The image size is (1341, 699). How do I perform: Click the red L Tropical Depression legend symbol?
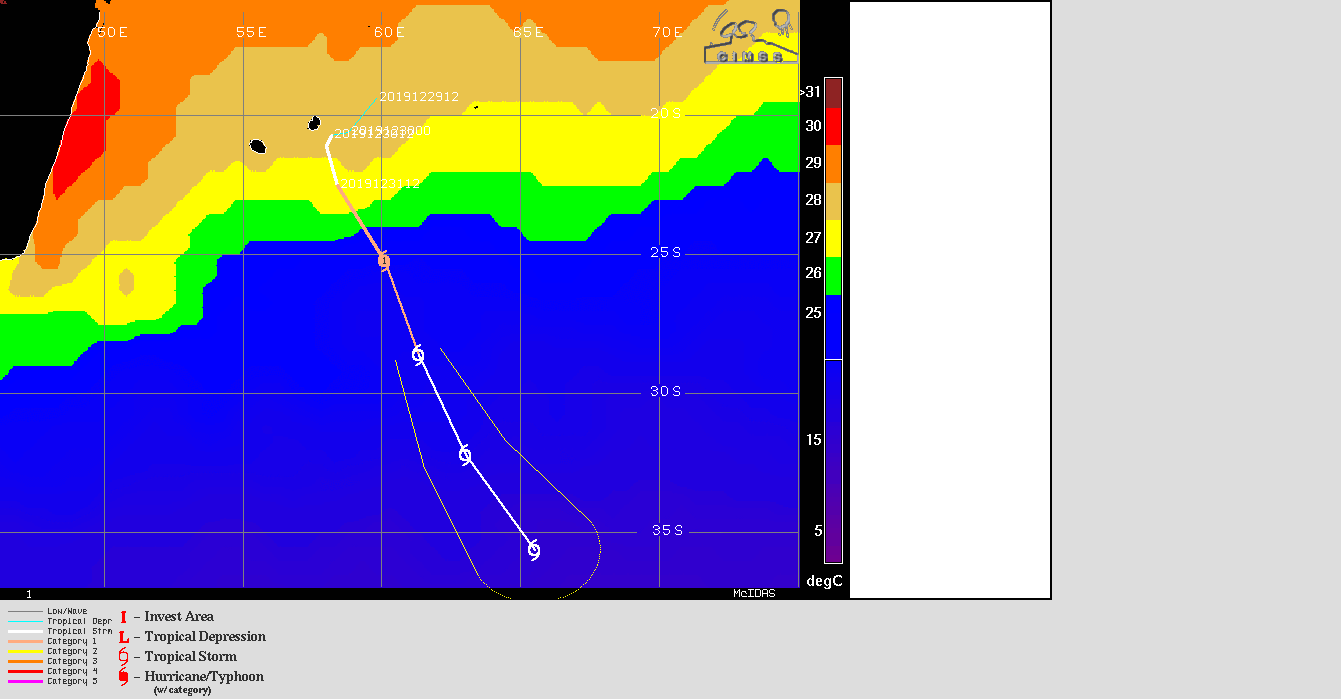click(x=123, y=637)
